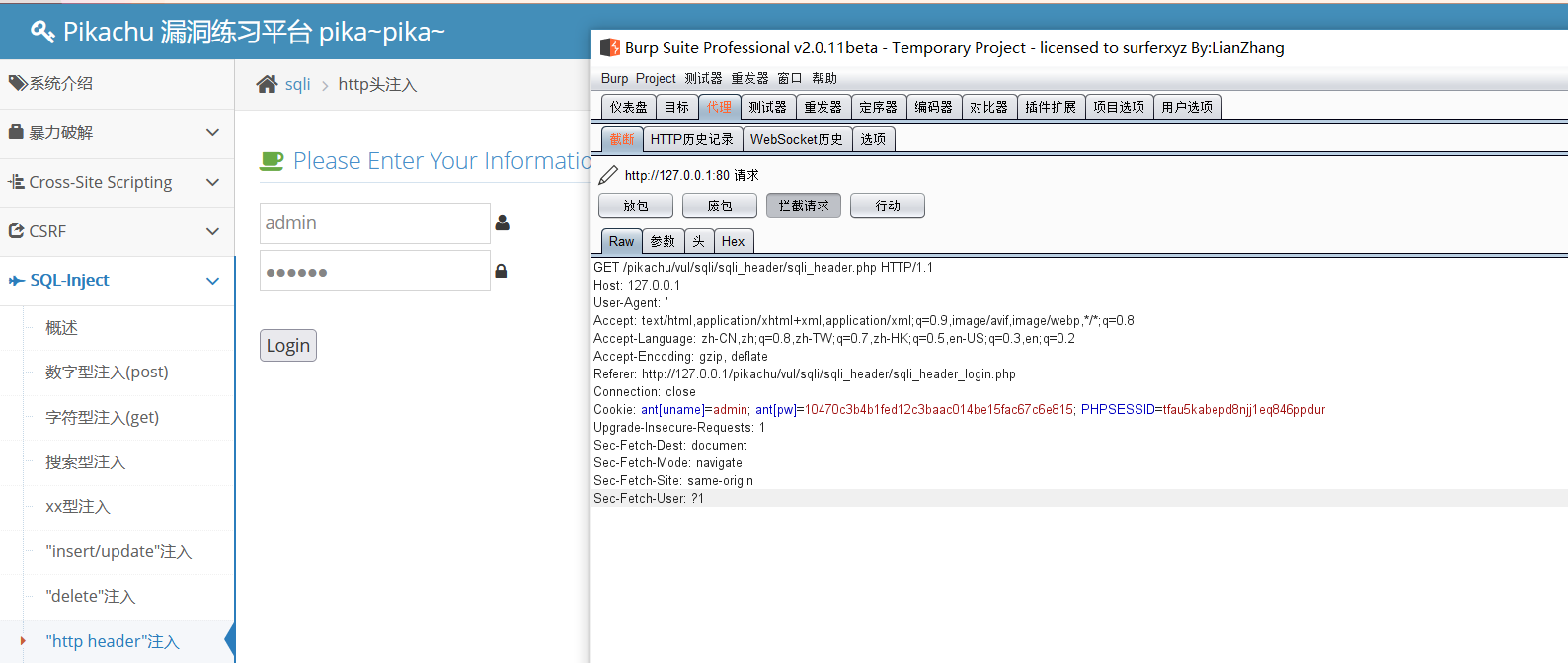The width and height of the screenshot is (1568, 663).
Task: Open the 选项 sub-tab under proxy
Action: pyautogui.click(x=873, y=139)
